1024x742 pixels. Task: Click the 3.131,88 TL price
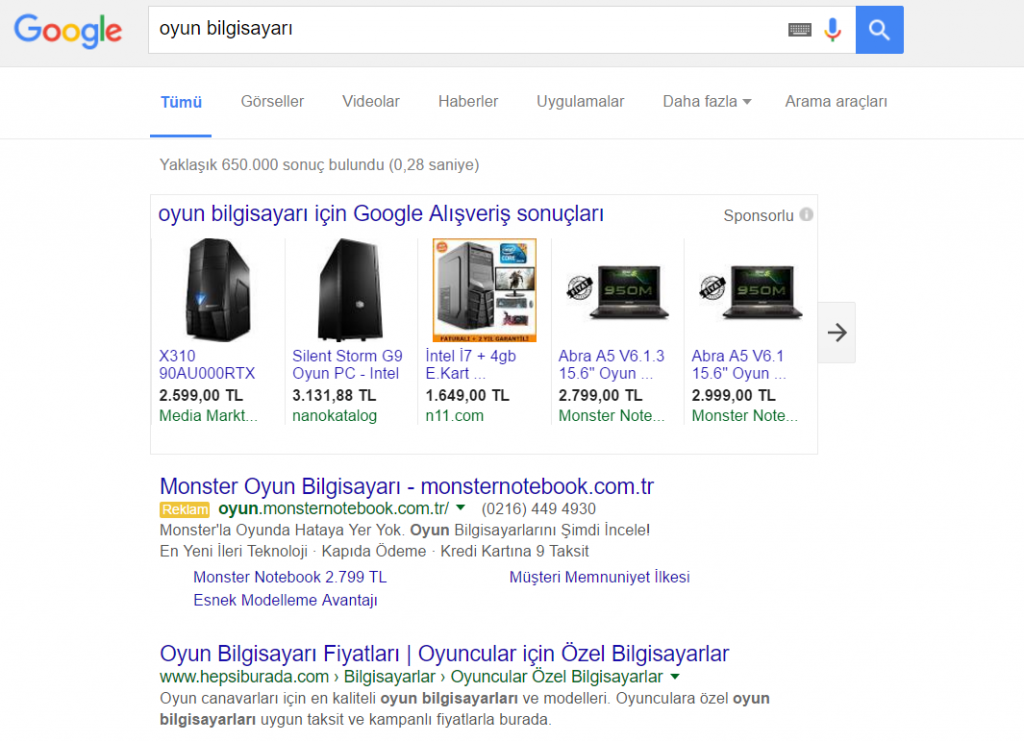pos(334,395)
